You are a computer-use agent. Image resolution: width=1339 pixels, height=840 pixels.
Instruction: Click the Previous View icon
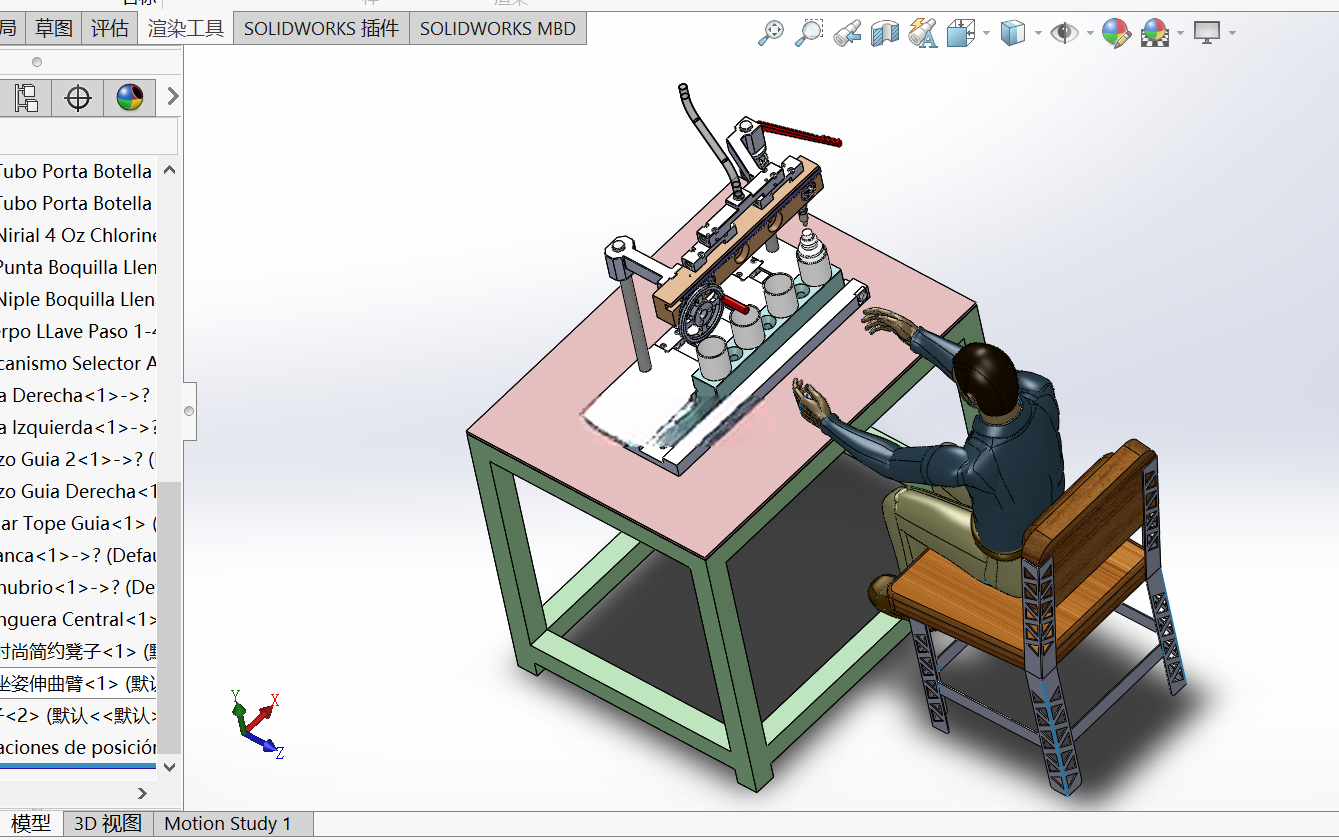[847, 33]
